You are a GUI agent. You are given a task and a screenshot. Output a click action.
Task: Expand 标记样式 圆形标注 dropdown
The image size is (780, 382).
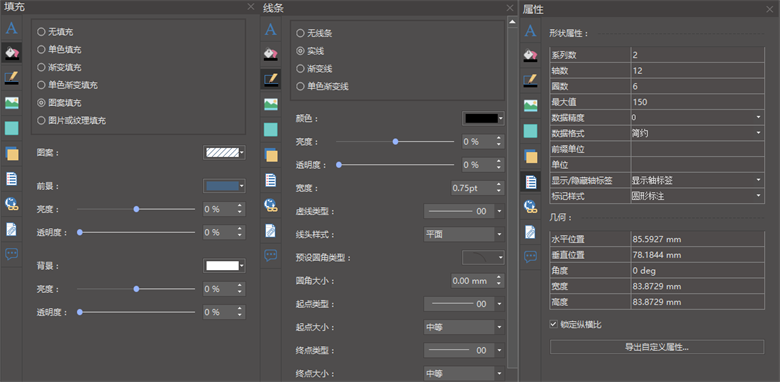pos(697,196)
